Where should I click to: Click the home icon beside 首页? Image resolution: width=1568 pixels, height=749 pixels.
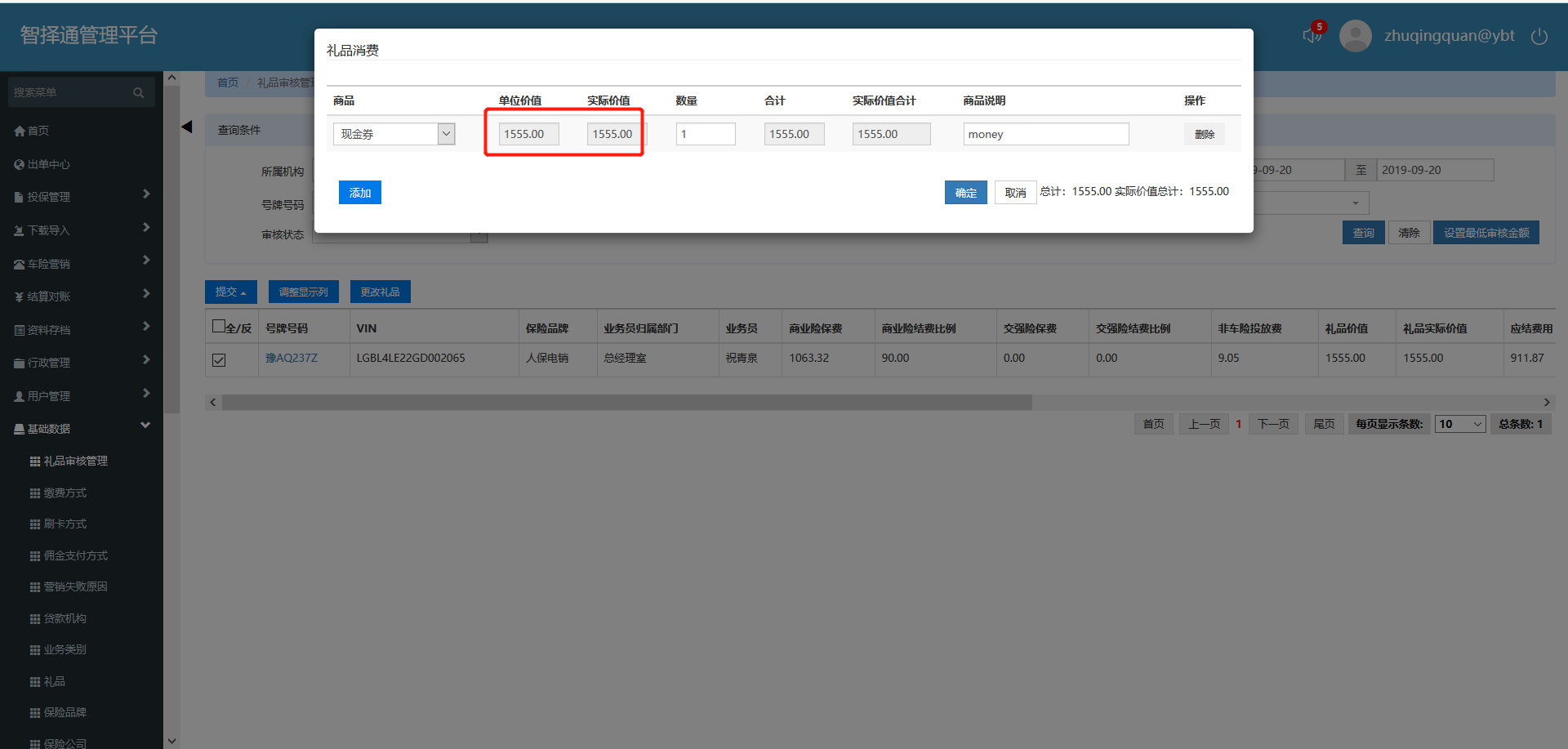click(20, 131)
